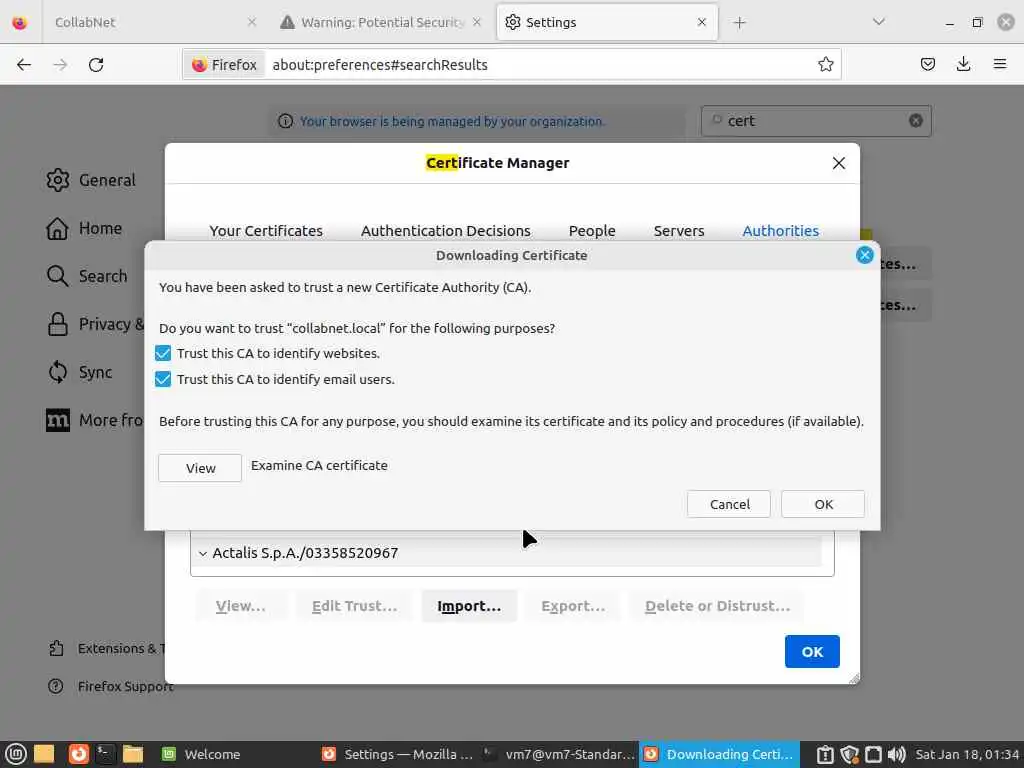The width and height of the screenshot is (1024, 768).
Task: Open the file manager launcher in taskbar
Action: tap(133, 754)
